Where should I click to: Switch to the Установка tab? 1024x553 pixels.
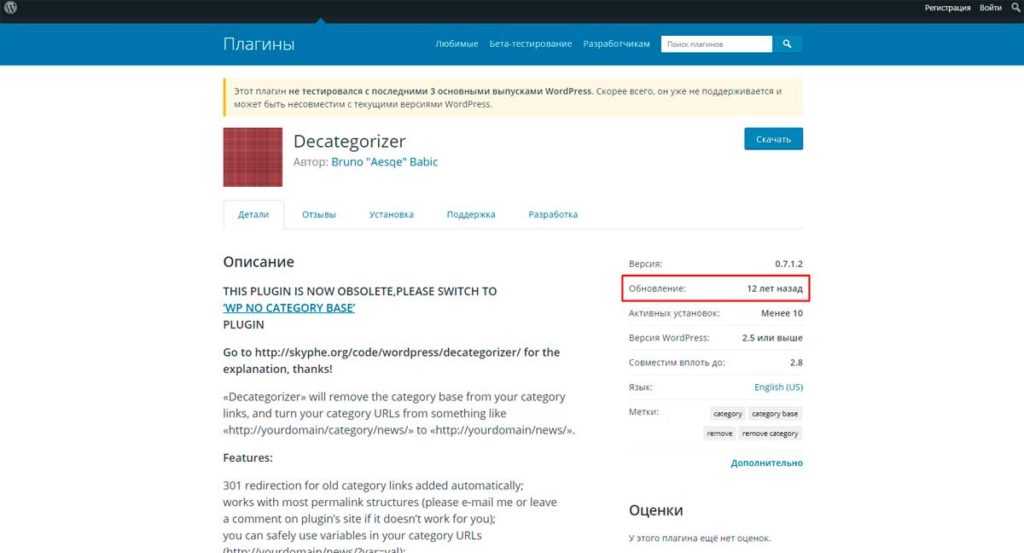391,215
